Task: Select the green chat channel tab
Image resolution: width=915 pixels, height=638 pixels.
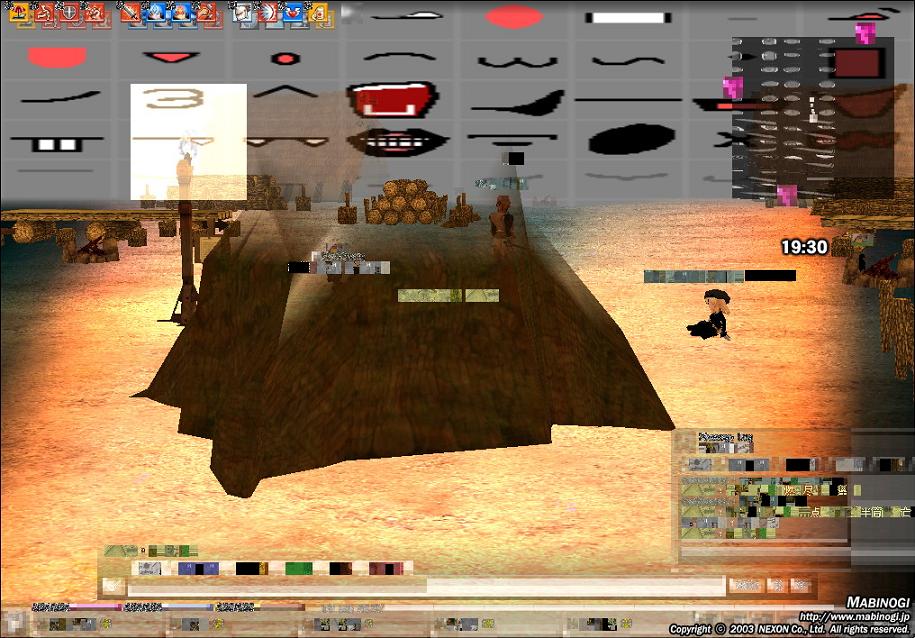Action: pyautogui.click(x=298, y=568)
